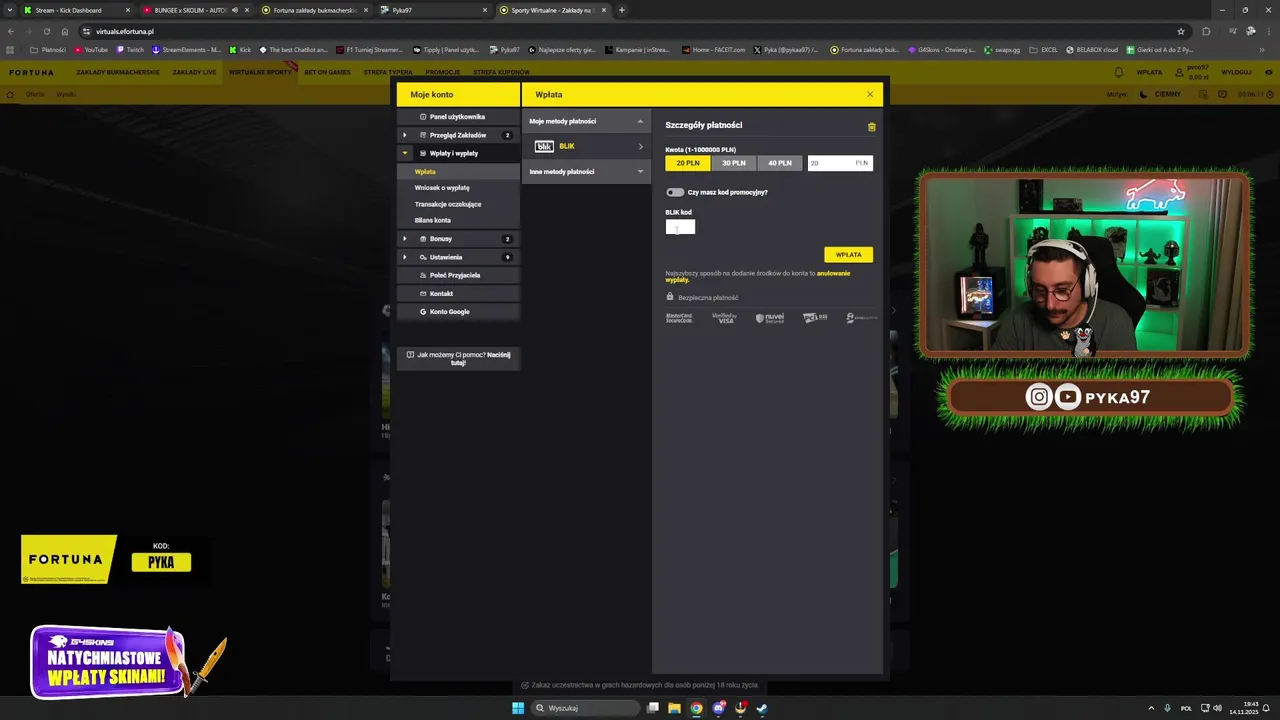Open BET ON GAMES in navigation
This screenshot has width=1280, height=720.
coord(328,72)
